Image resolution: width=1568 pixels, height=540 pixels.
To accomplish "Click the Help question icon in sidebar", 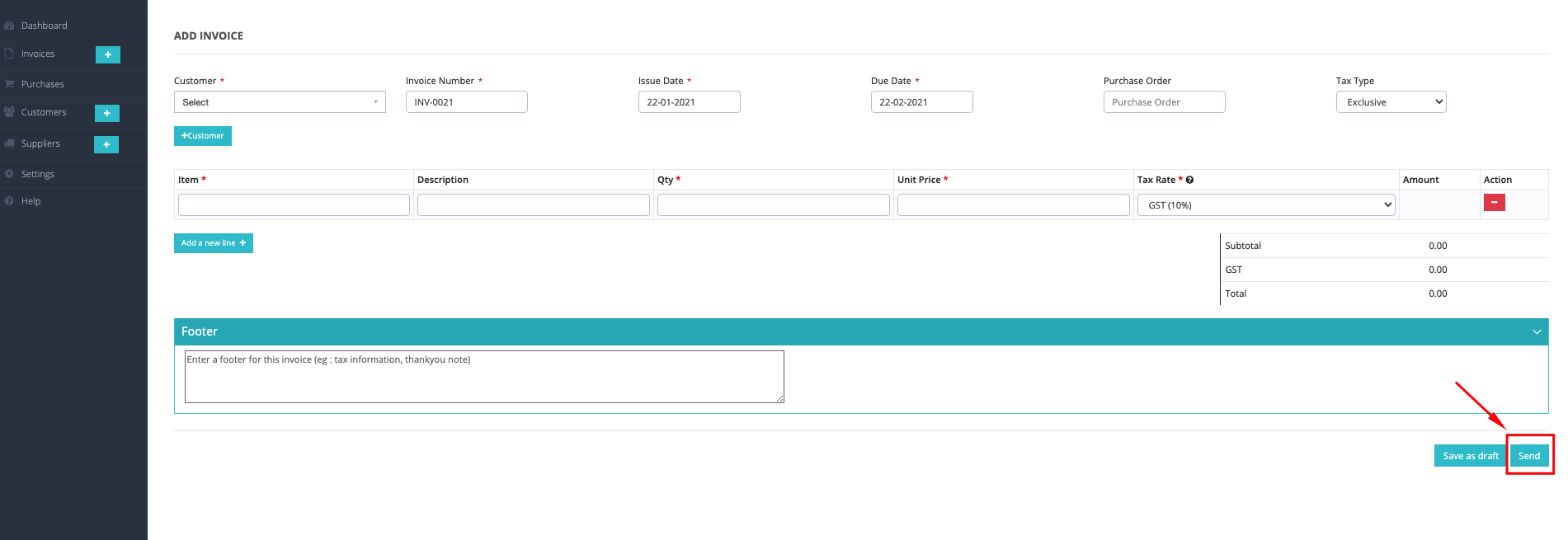I will click(9, 201).
